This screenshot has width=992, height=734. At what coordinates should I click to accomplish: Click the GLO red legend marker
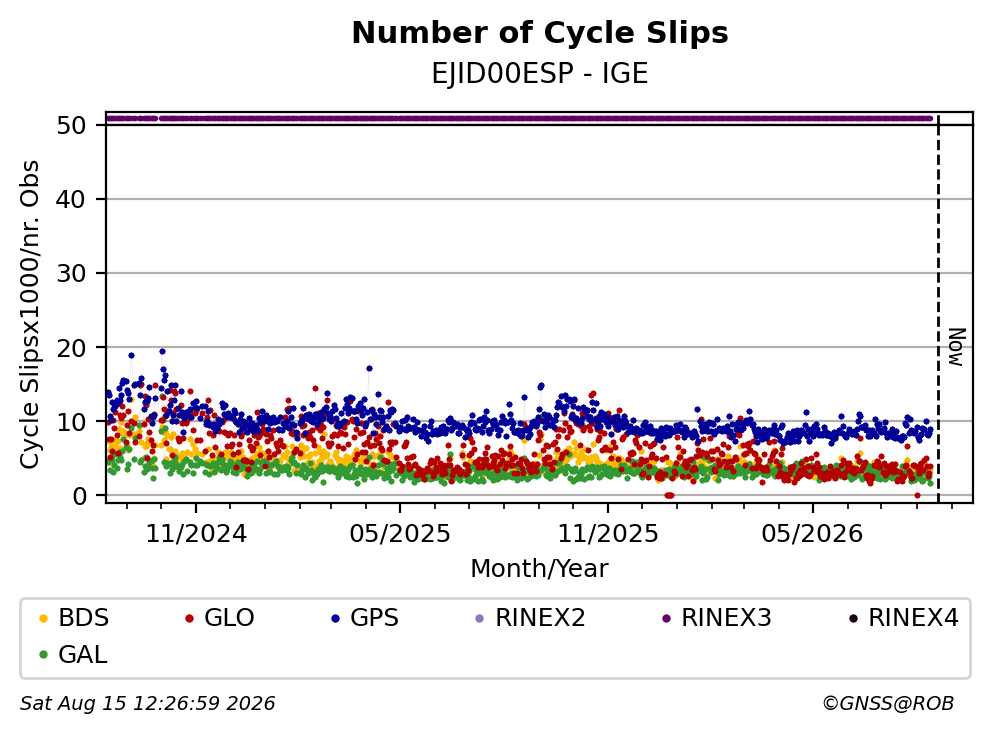(x=189, y=618)
